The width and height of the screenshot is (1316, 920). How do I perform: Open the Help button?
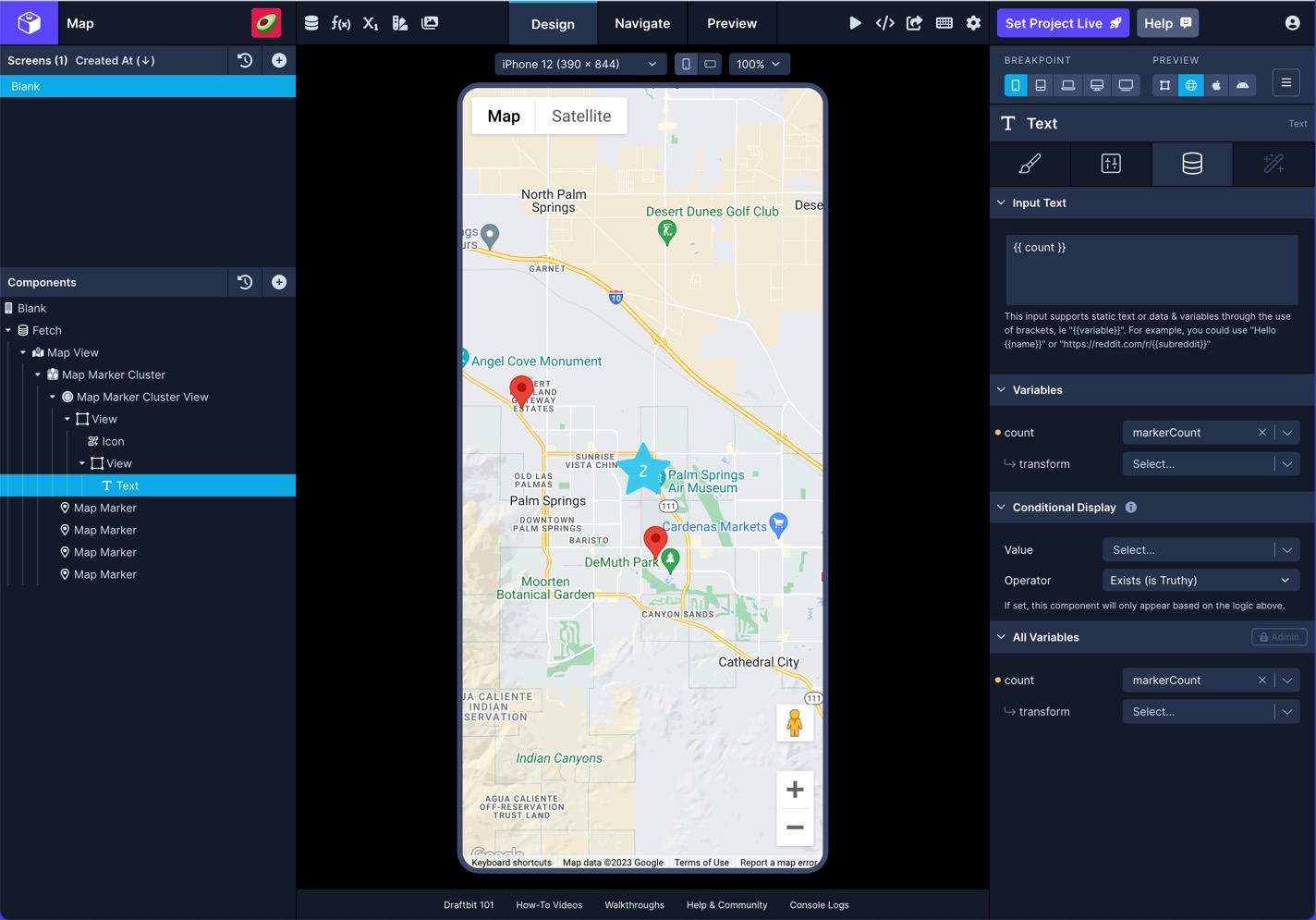(x=1168, y=23)
